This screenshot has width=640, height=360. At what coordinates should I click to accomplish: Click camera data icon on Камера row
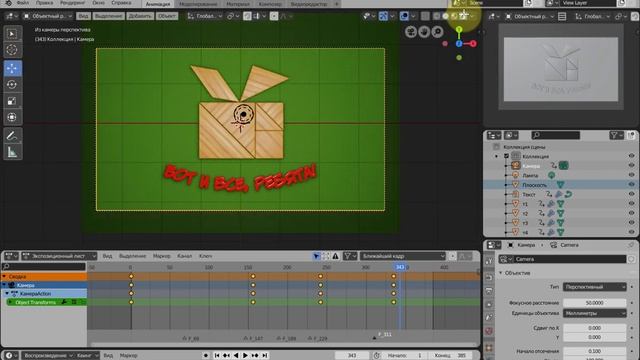coord(563,165)
